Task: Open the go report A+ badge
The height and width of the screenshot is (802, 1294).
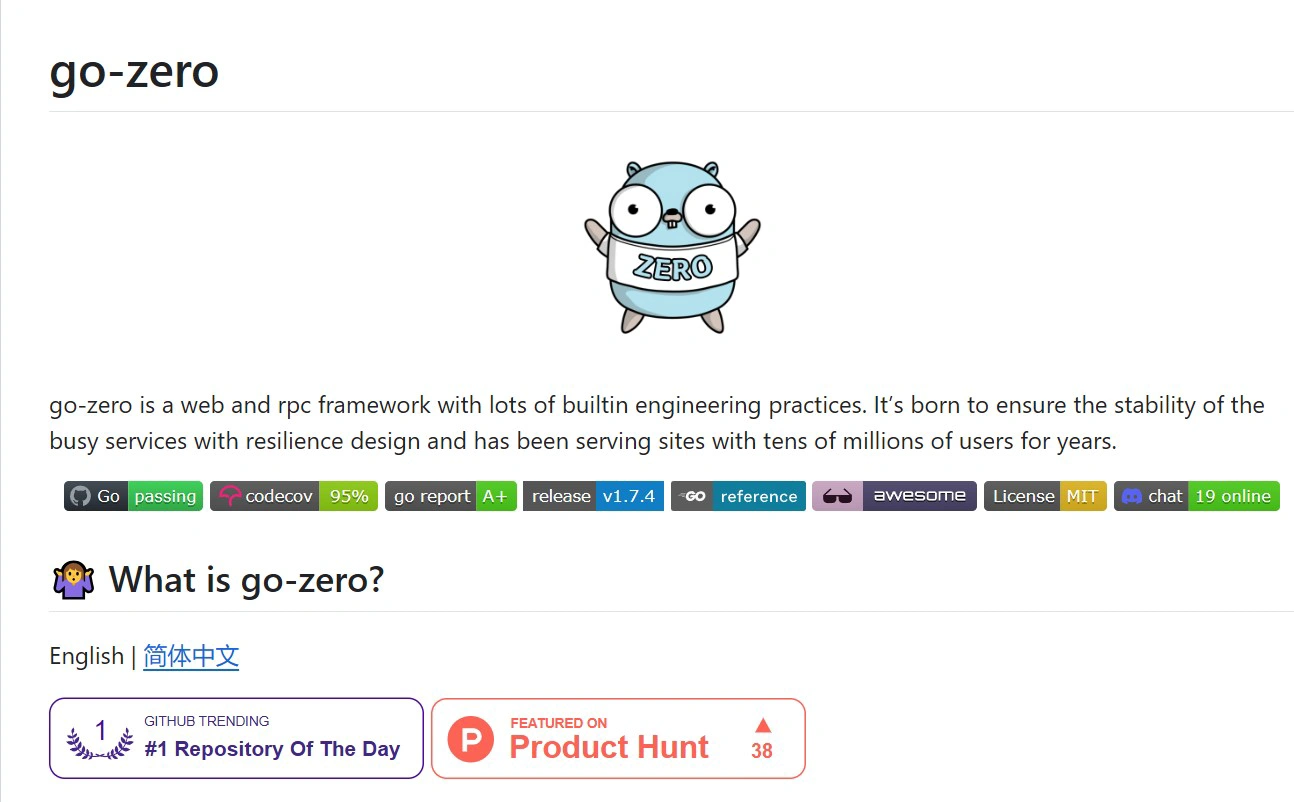Action: pyautogui.click(x=450, y=496)
